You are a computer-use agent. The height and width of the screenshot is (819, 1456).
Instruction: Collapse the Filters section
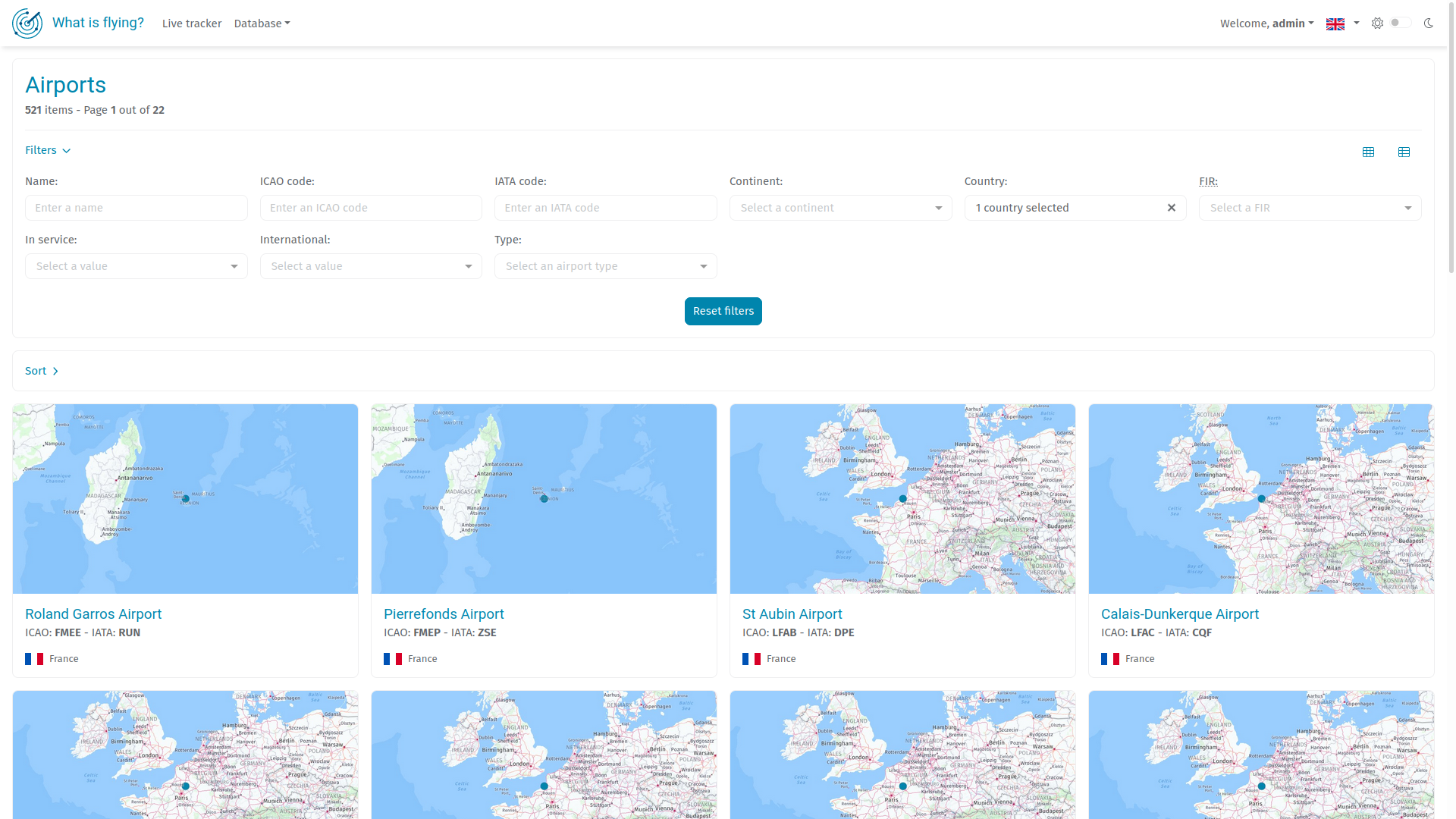48,150
